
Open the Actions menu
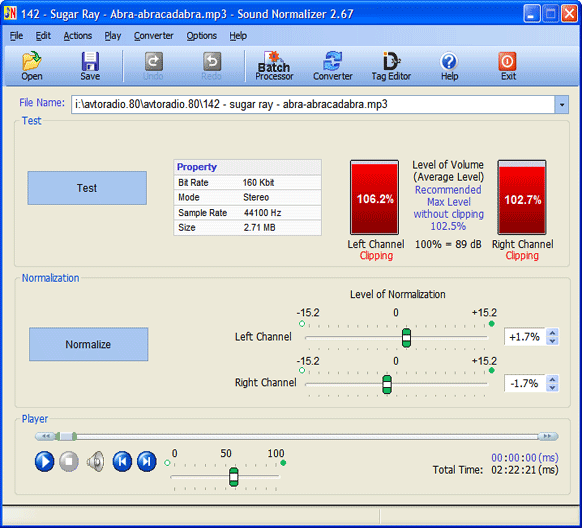click(78, 36)
